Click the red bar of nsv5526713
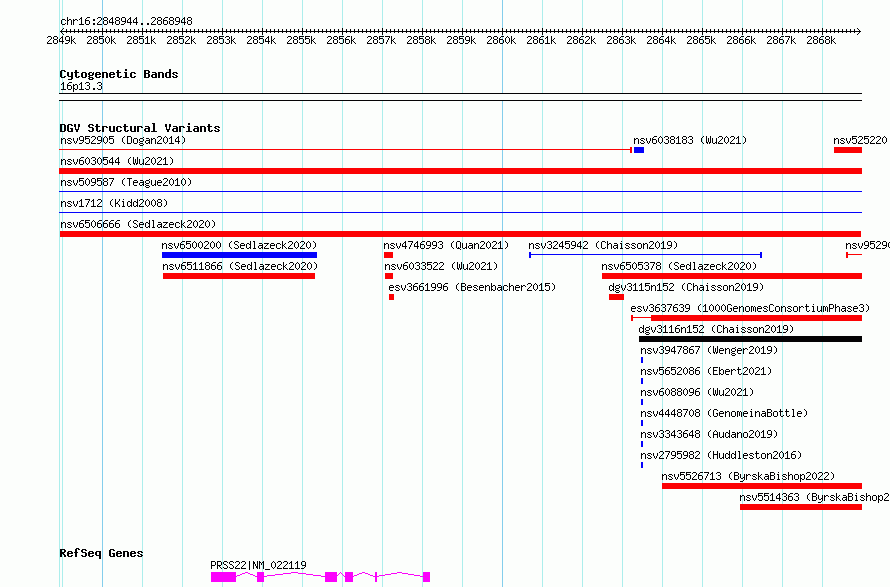 pyautogui.click(x=762, y=486)
